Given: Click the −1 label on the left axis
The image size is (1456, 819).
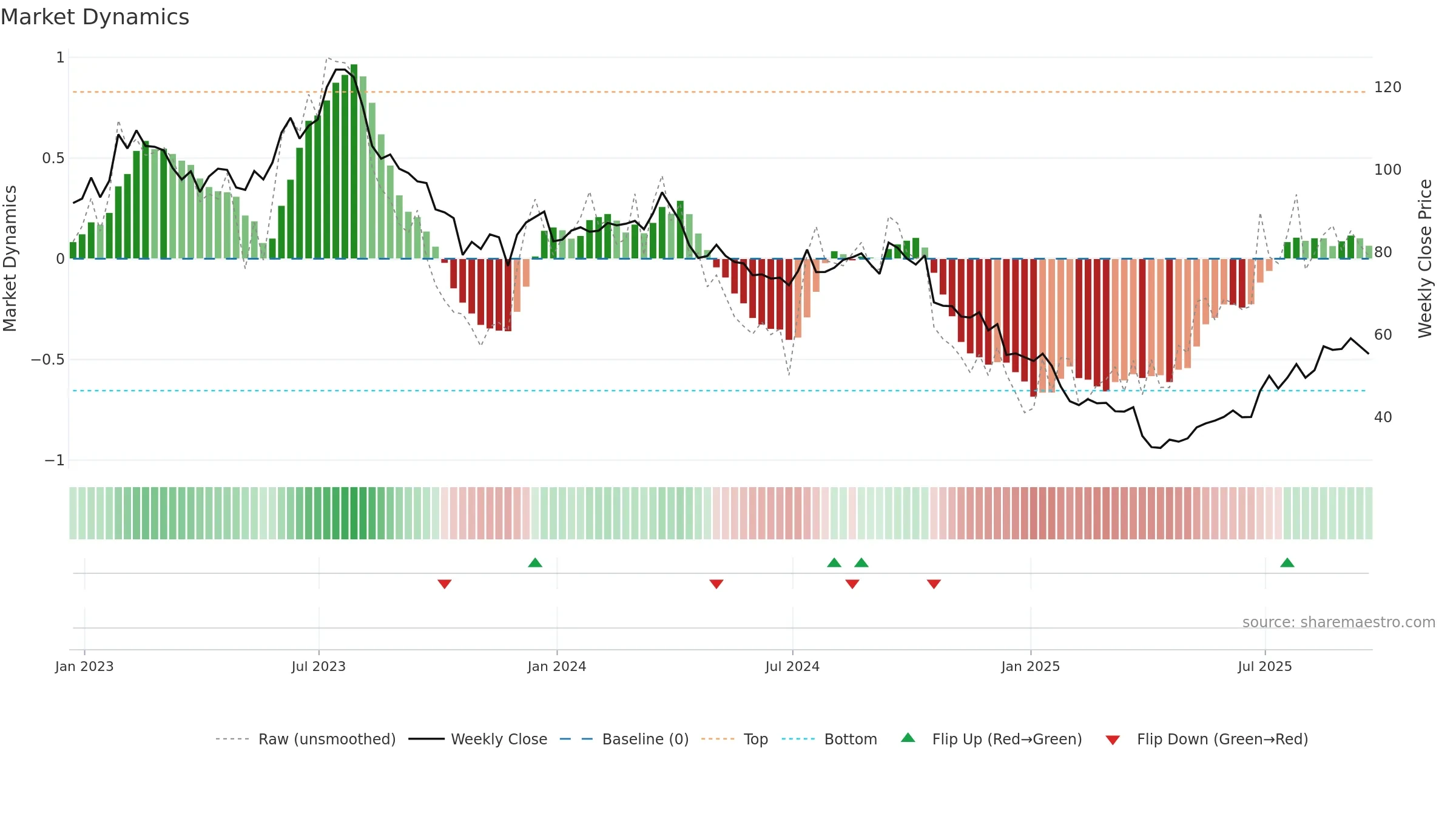Looking at the screenshot, I should coord(55,460).
